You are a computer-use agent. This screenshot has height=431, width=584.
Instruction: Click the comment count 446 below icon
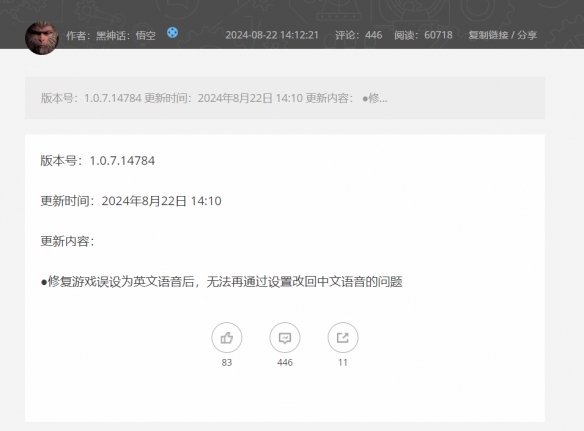(285, 362)
